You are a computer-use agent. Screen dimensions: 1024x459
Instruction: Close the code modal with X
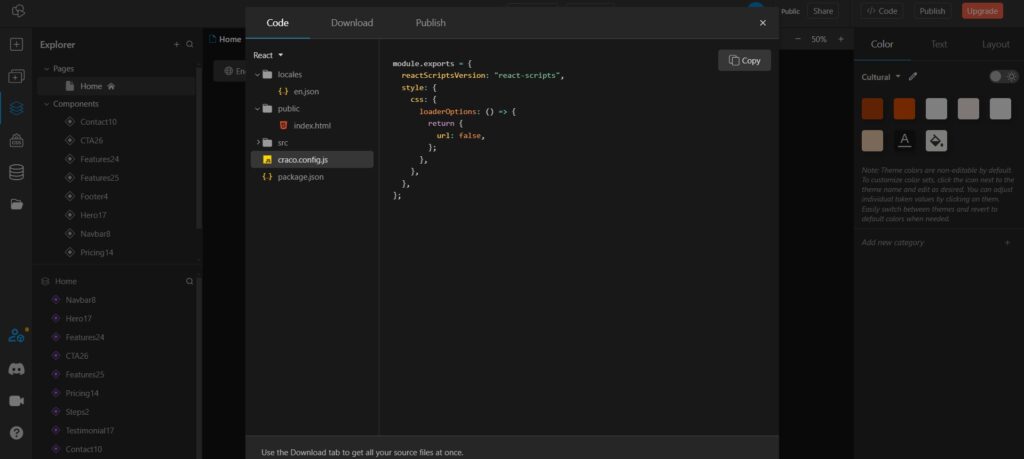click(x=763, y=23)
